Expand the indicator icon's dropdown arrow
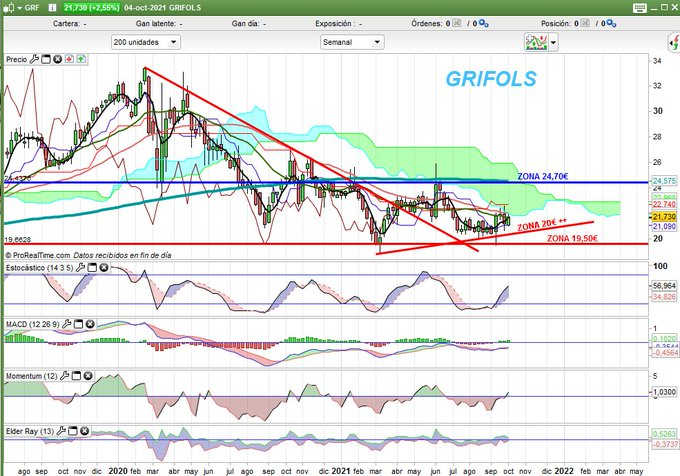 pos(553,42)
